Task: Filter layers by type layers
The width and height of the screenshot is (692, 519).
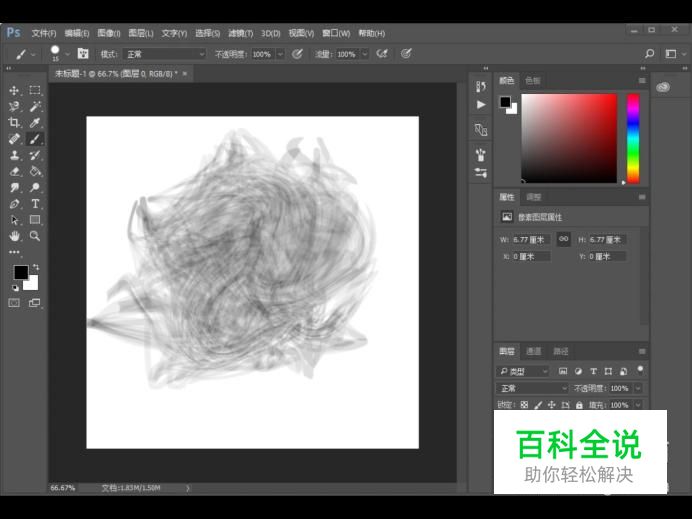Action: [x=594, y=371]
